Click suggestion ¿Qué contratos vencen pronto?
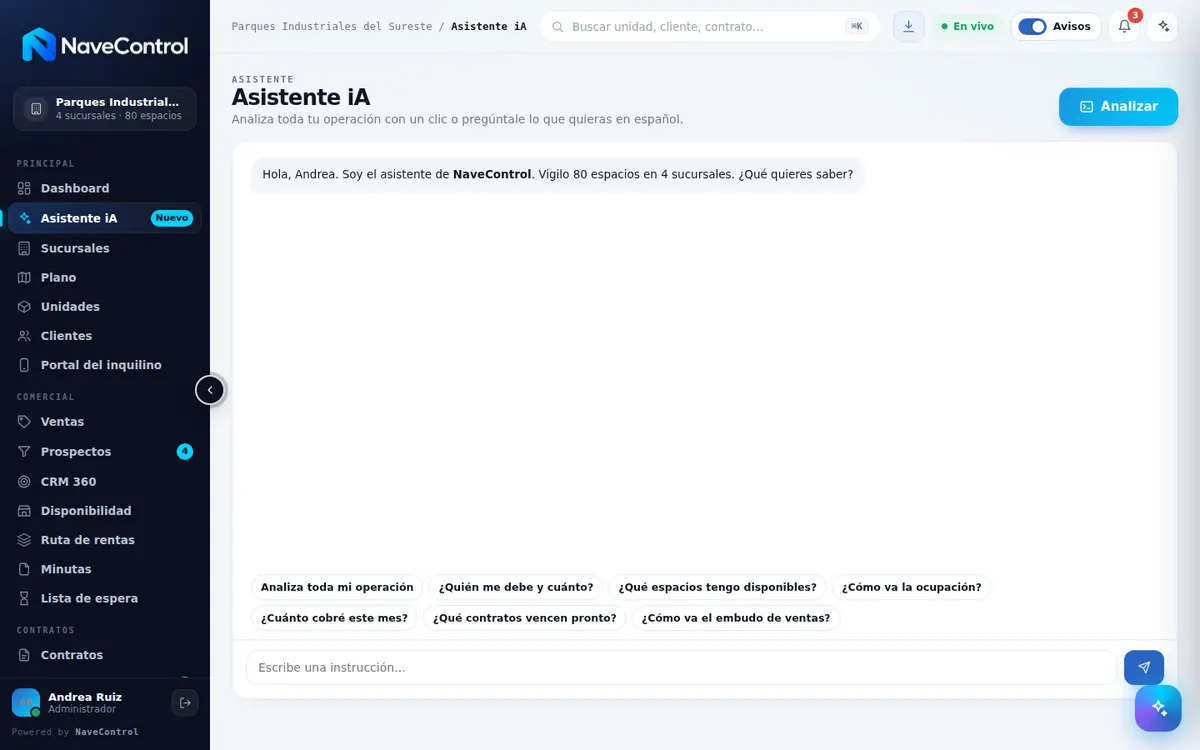This screenshot has width=1200, height=750. click(x=525, y=618)
